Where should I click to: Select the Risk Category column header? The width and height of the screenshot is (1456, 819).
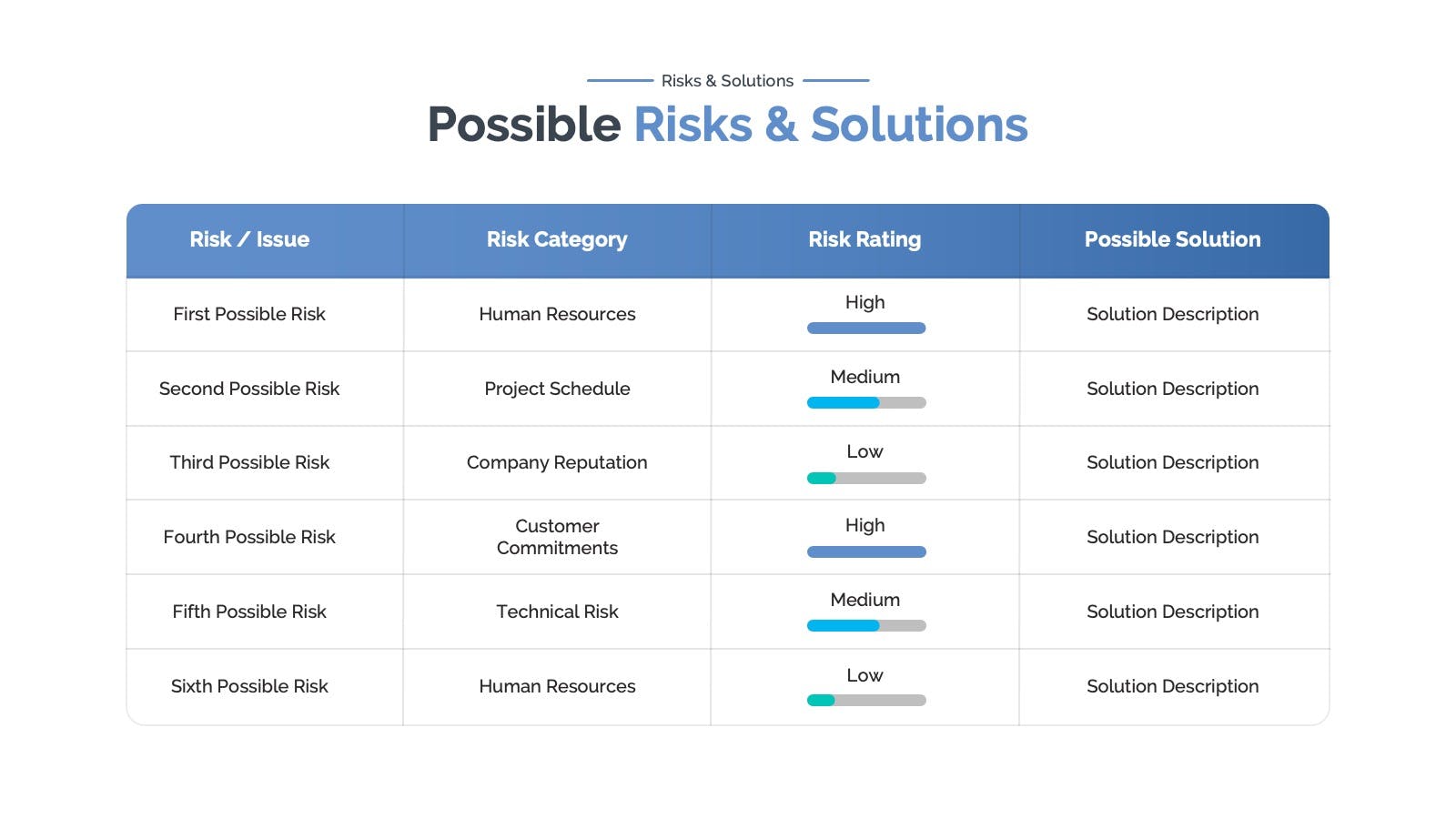(x=557, y=239)
